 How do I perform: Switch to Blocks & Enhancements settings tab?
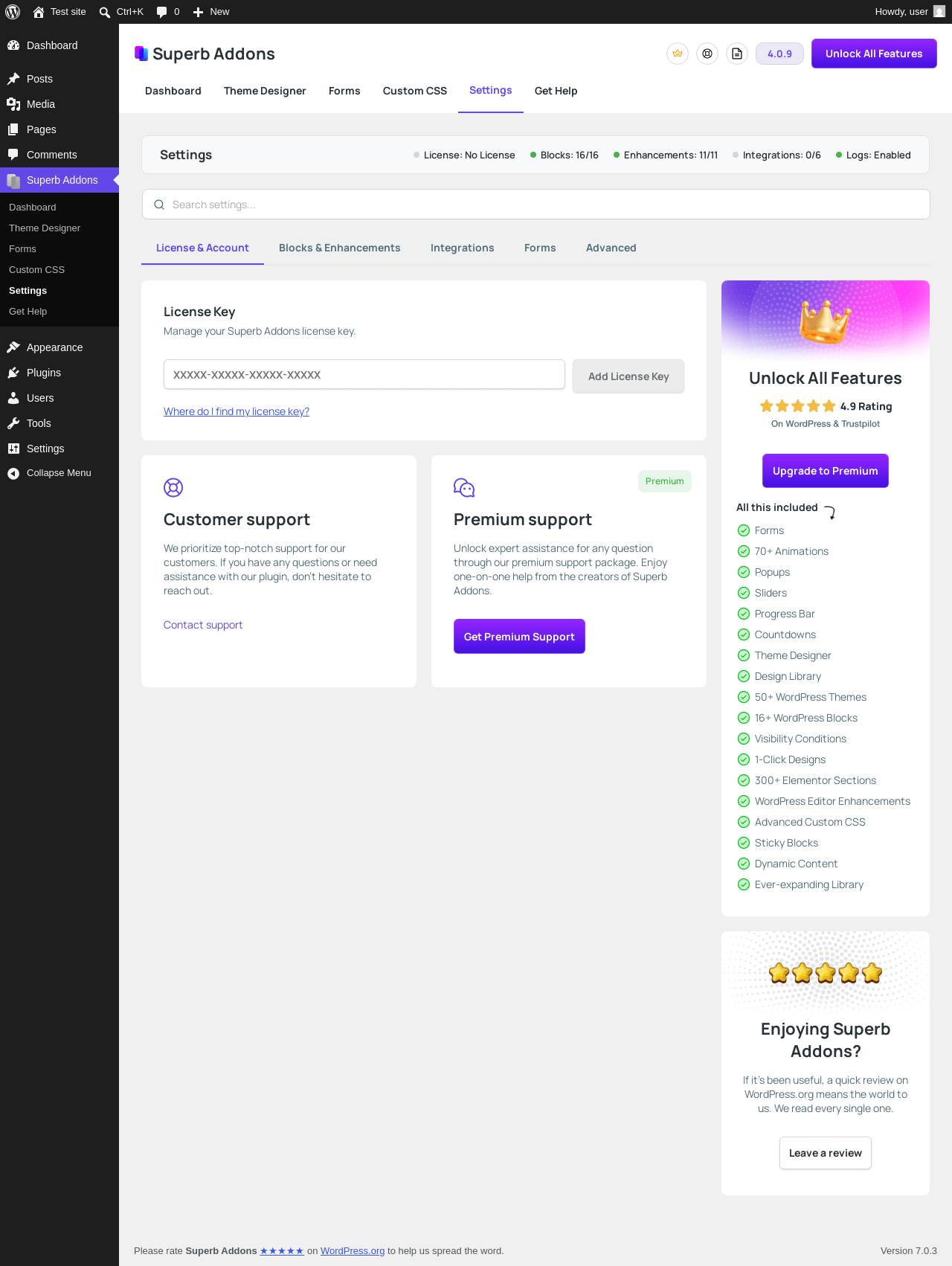pos(340,248)
